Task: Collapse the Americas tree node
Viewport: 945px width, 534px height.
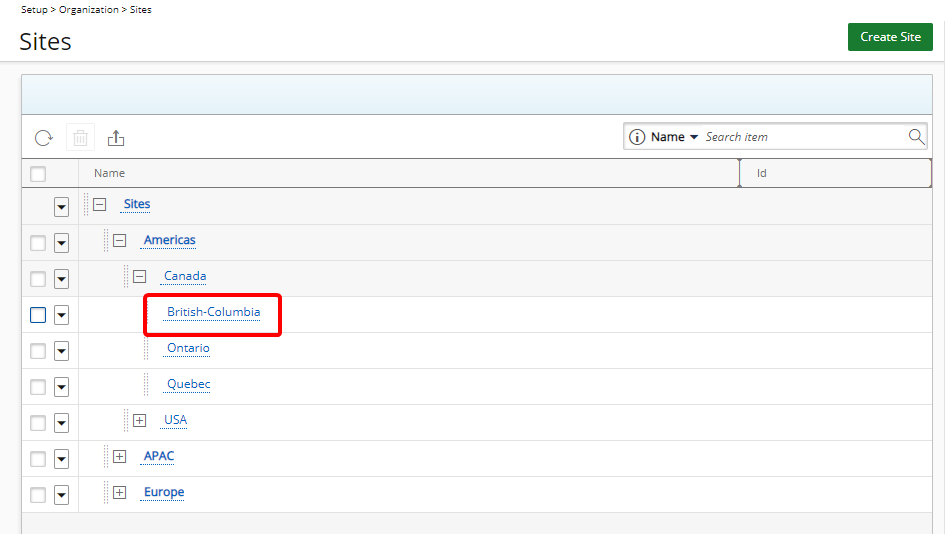Action: coord(120,240)
